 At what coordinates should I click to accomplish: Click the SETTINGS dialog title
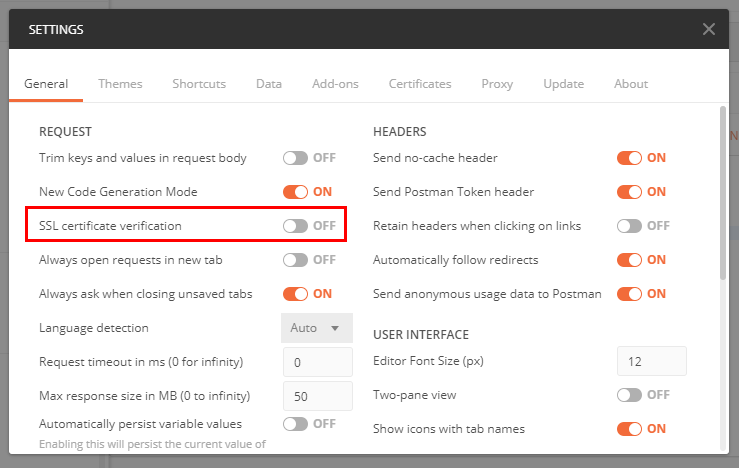[56, 30]
